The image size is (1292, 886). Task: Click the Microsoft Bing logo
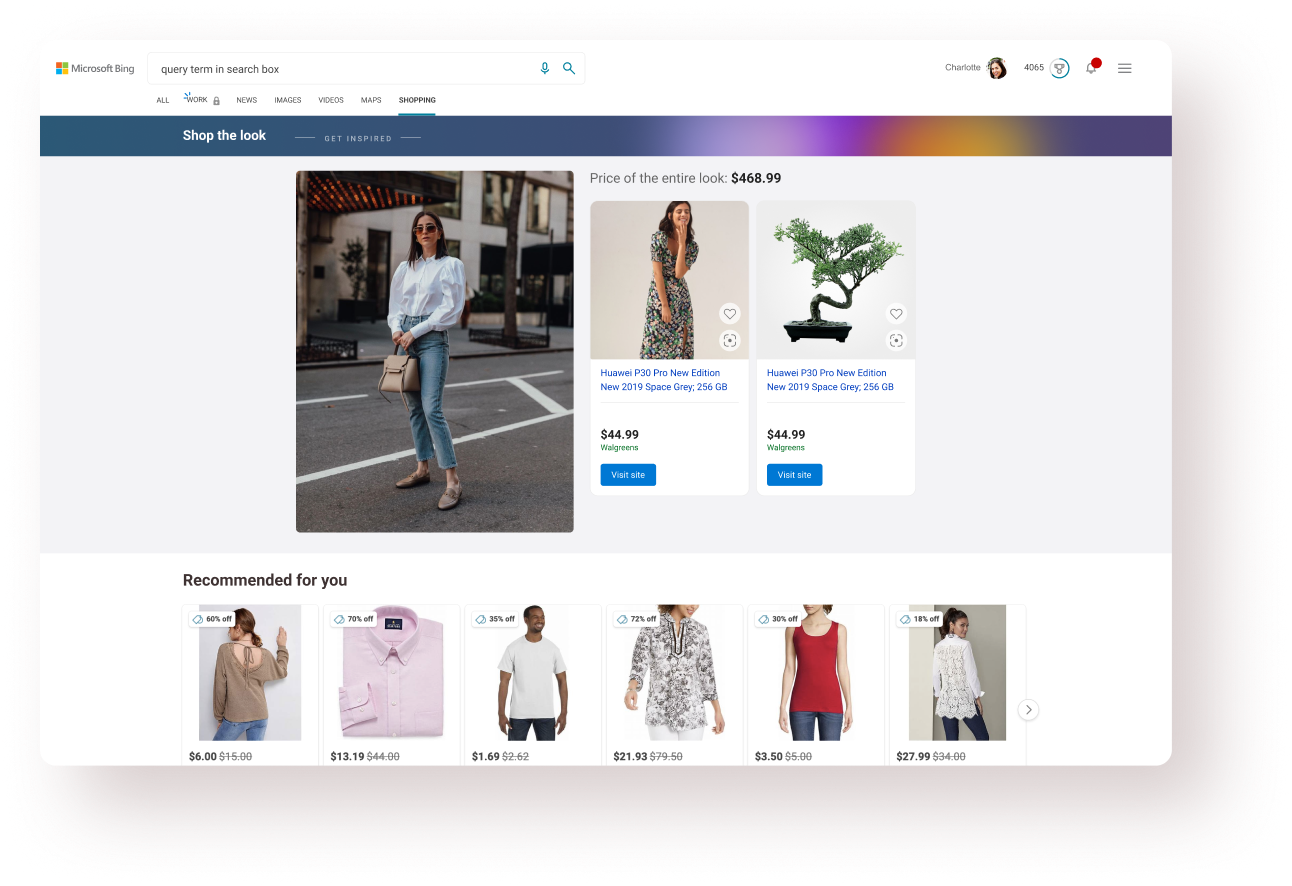pos(95,69)
